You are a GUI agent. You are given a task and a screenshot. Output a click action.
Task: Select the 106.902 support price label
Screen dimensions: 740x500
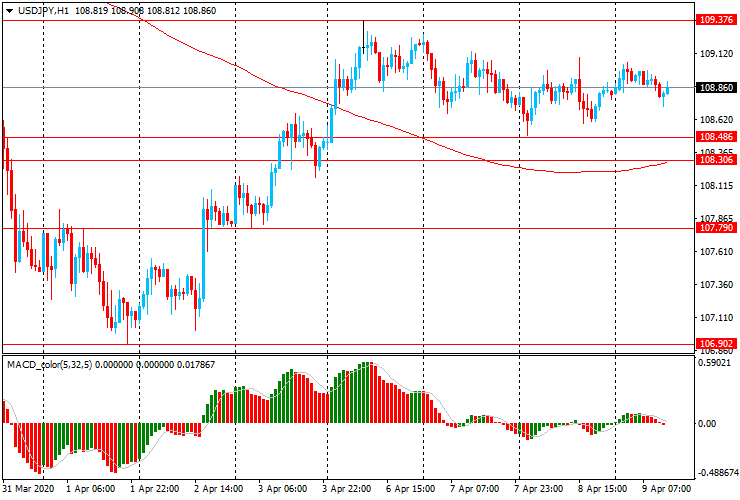coord(716,344)
